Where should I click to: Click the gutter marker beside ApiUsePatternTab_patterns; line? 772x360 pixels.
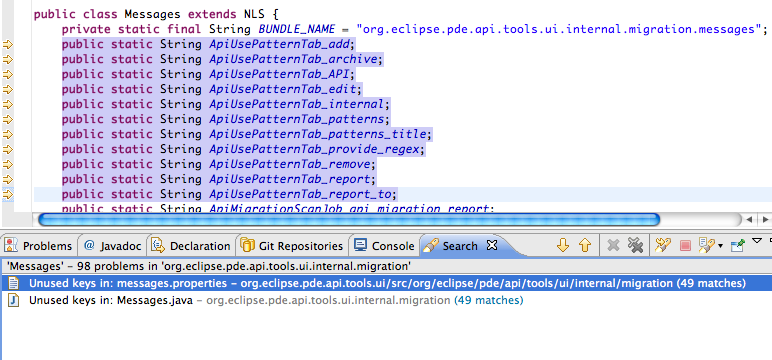[x=8, y=120]
